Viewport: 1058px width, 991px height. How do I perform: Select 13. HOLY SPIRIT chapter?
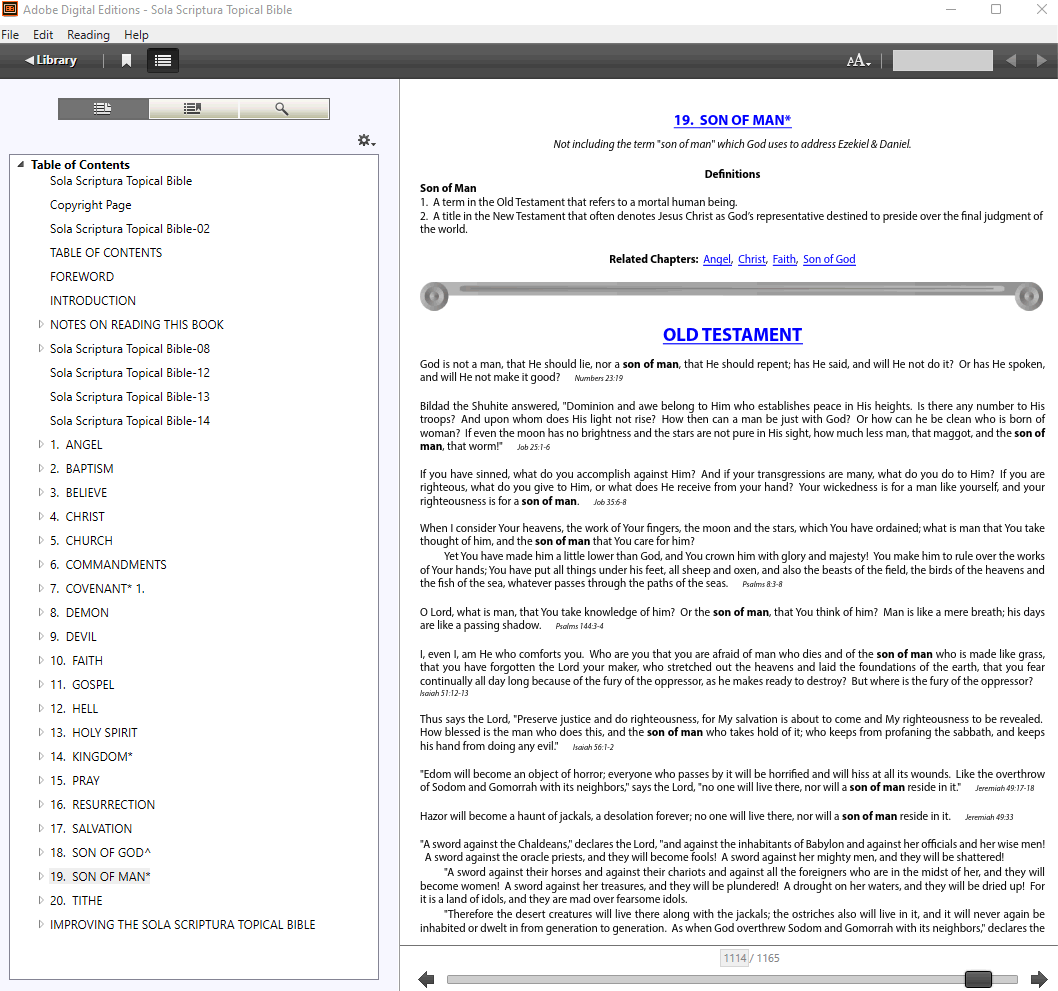tap(94, 733)
